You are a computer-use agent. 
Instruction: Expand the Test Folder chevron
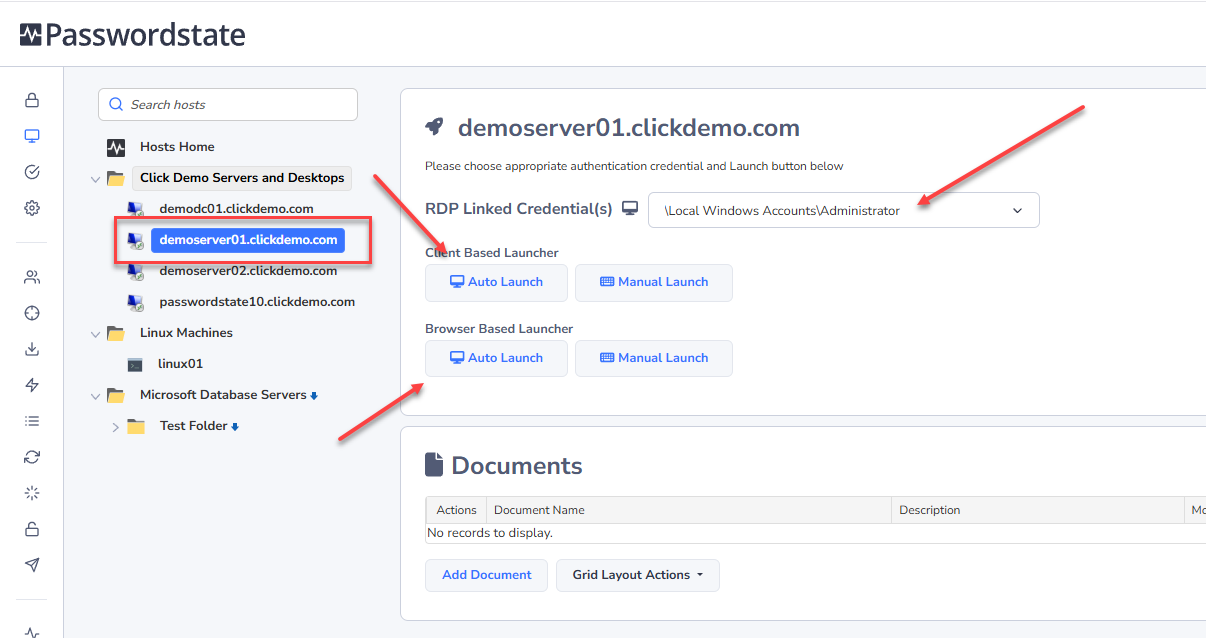pos(115,427)
